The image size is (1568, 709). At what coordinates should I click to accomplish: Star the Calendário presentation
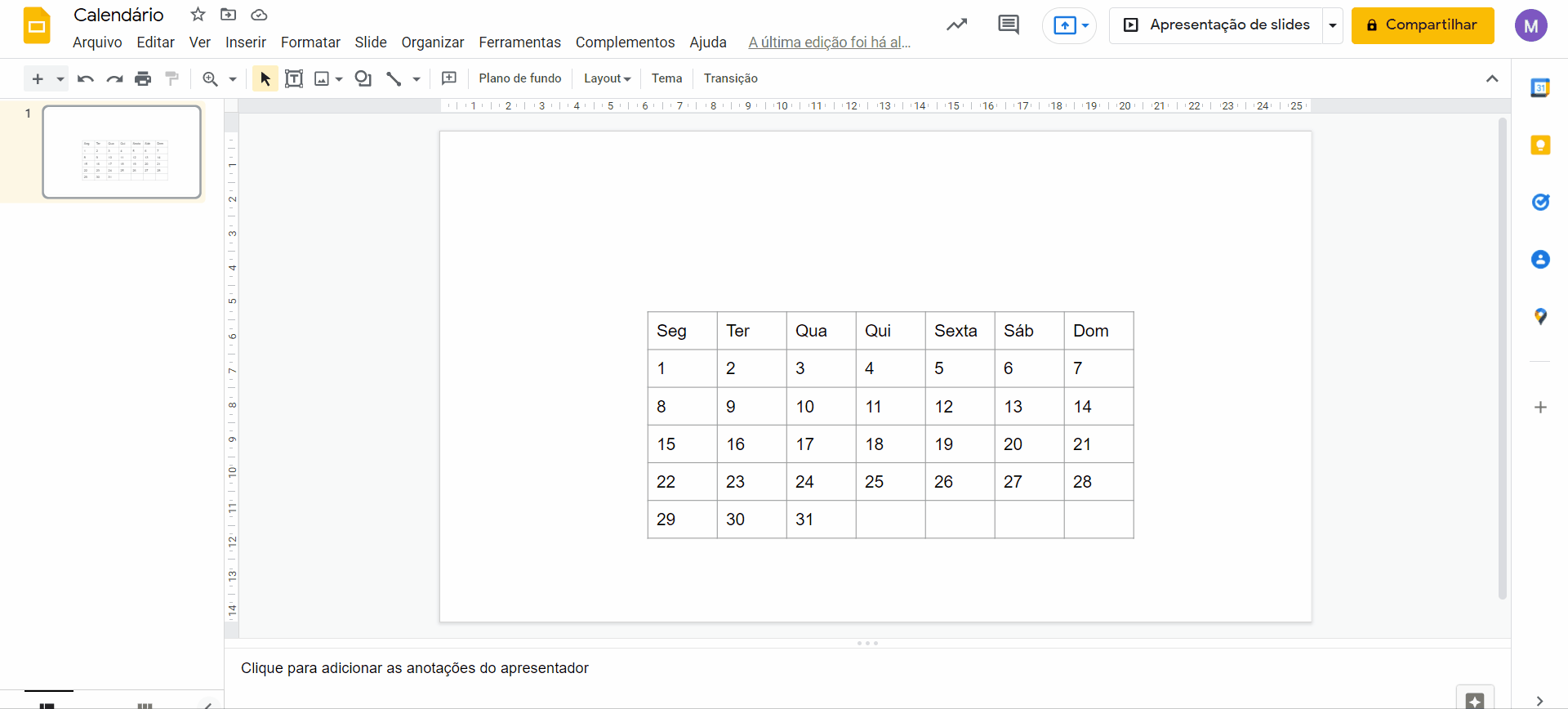198,15
